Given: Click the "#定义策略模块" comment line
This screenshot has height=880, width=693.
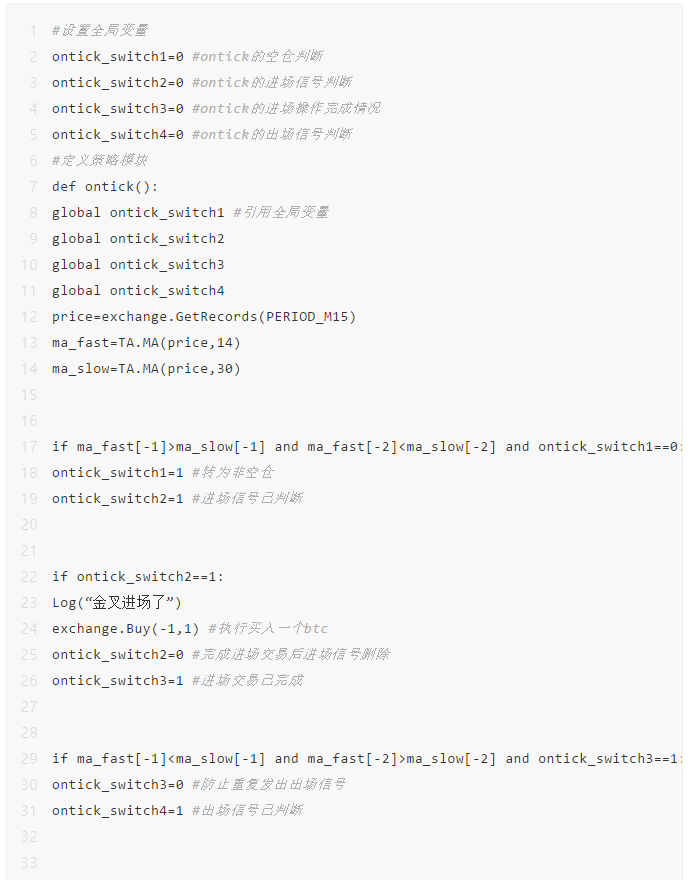Looking at the screenshot, I should pyautogui.click(x=100, y=160).
